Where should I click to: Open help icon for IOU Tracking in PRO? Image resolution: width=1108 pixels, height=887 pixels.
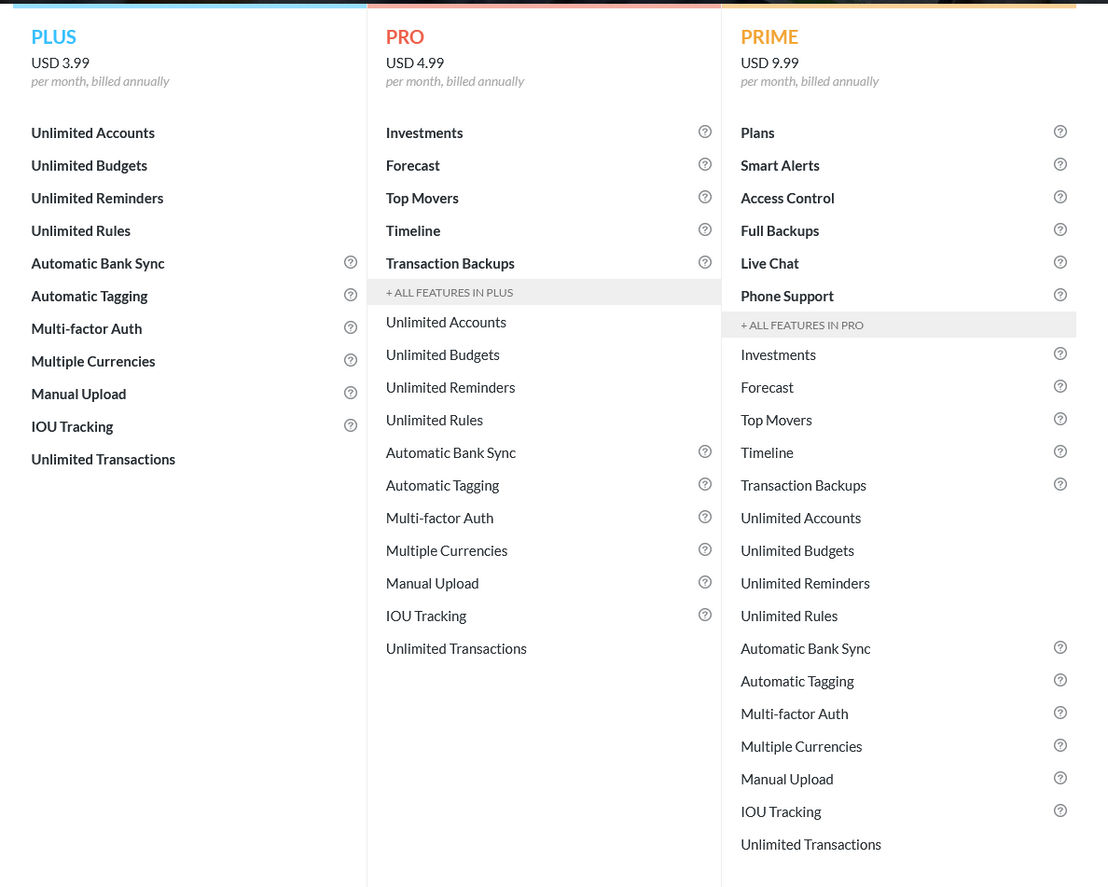coord(705,615)
